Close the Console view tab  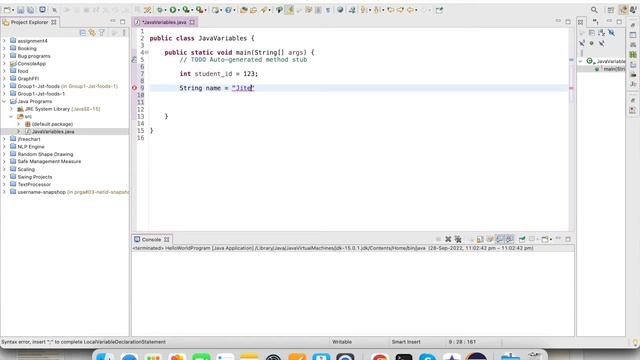click(167, 240)
